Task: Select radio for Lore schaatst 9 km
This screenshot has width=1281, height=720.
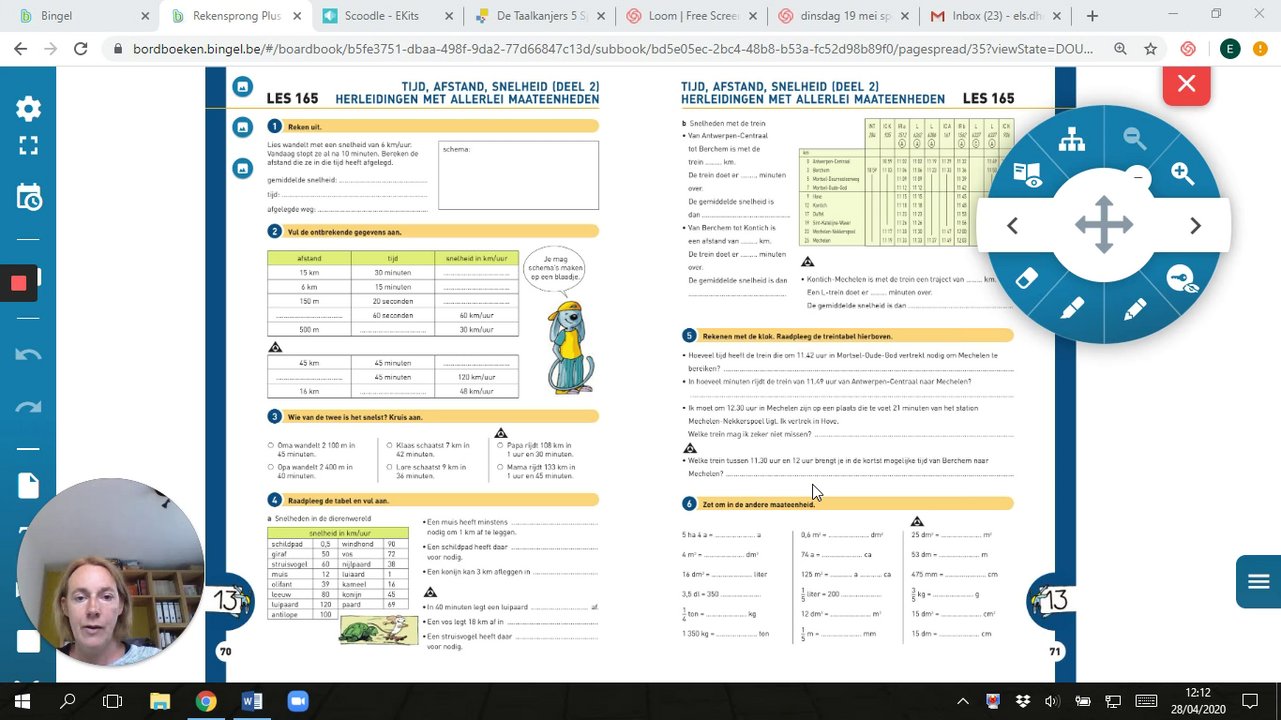Action: (x=390, y=467)
